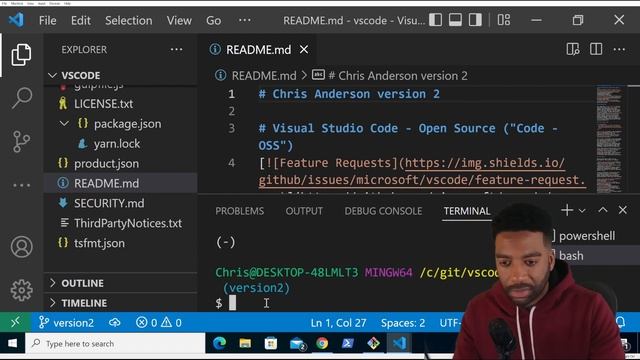The height and width of the screenshot is (360, 640).
Task: Publish branch cloud icon in status bar
Action: (x=115, y=322)
